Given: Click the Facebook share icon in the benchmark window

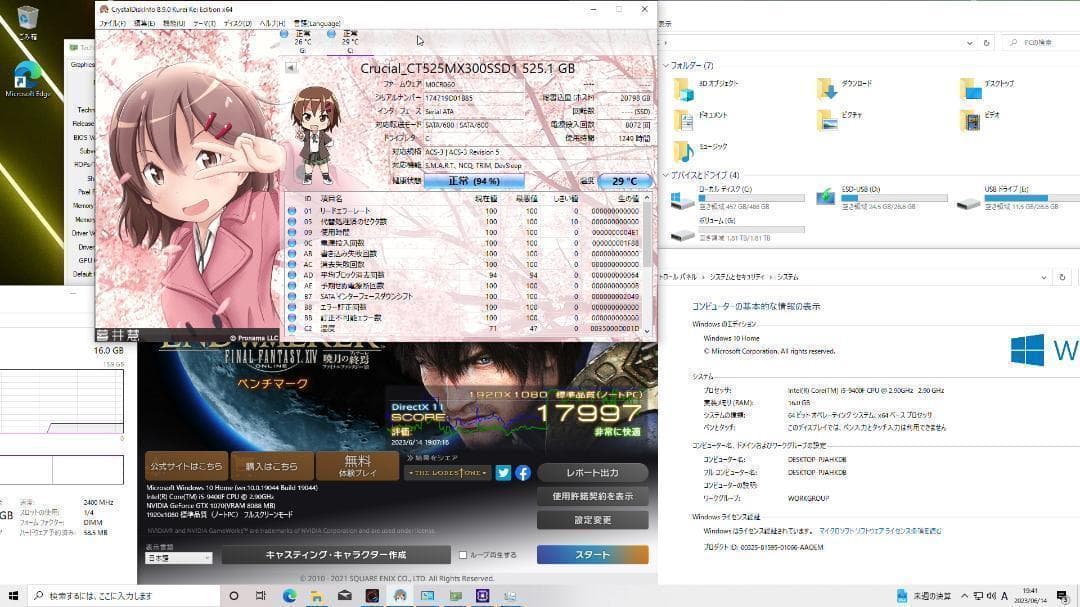Looking at the screenshot, I should click(x=523, y=471).
